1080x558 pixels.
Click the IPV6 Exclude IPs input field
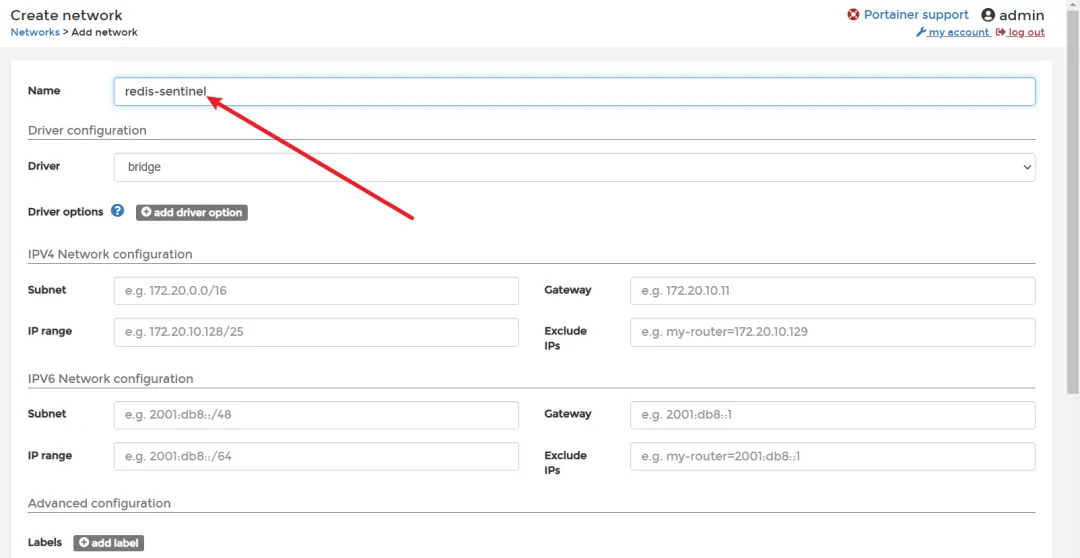(833, 456)
